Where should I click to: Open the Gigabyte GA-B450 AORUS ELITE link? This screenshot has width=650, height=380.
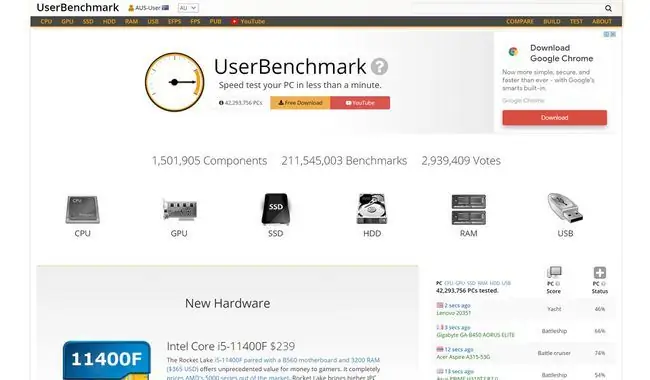tap(475, 335)
